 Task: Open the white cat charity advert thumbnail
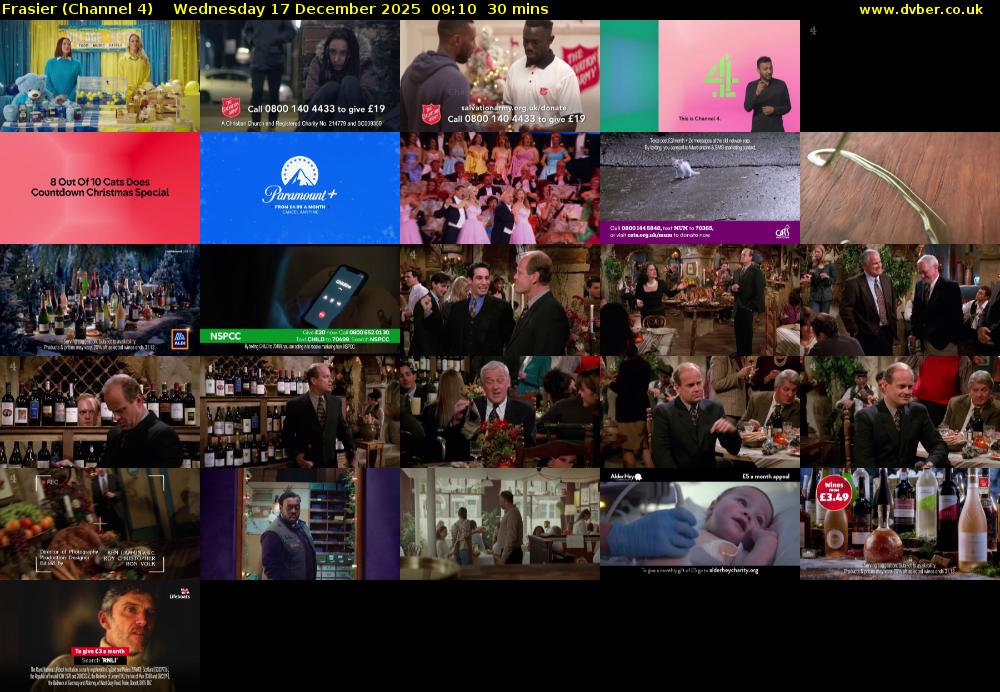pyautogui.click(x=700, y=188)
